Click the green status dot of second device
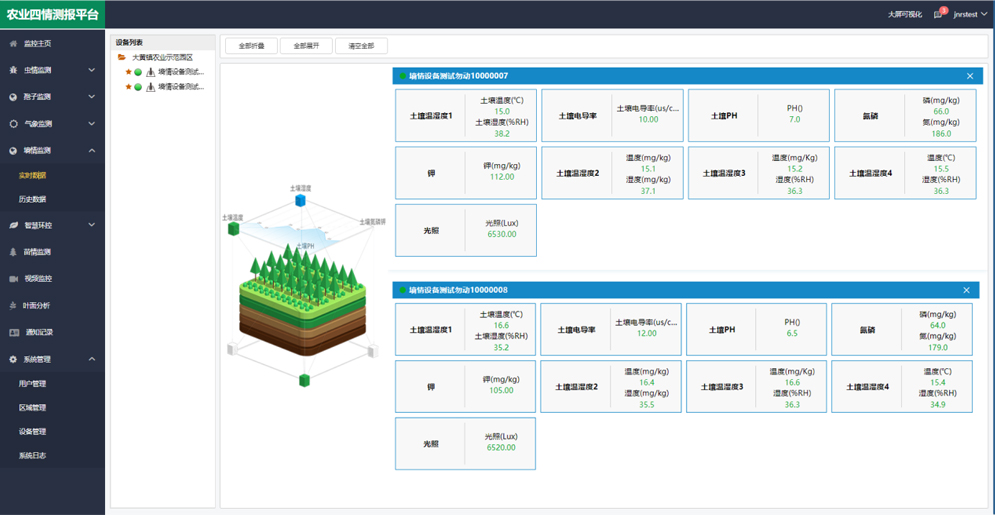Image resolution: width=995 pixels, height=515 pixels. (x=138, y=87)
